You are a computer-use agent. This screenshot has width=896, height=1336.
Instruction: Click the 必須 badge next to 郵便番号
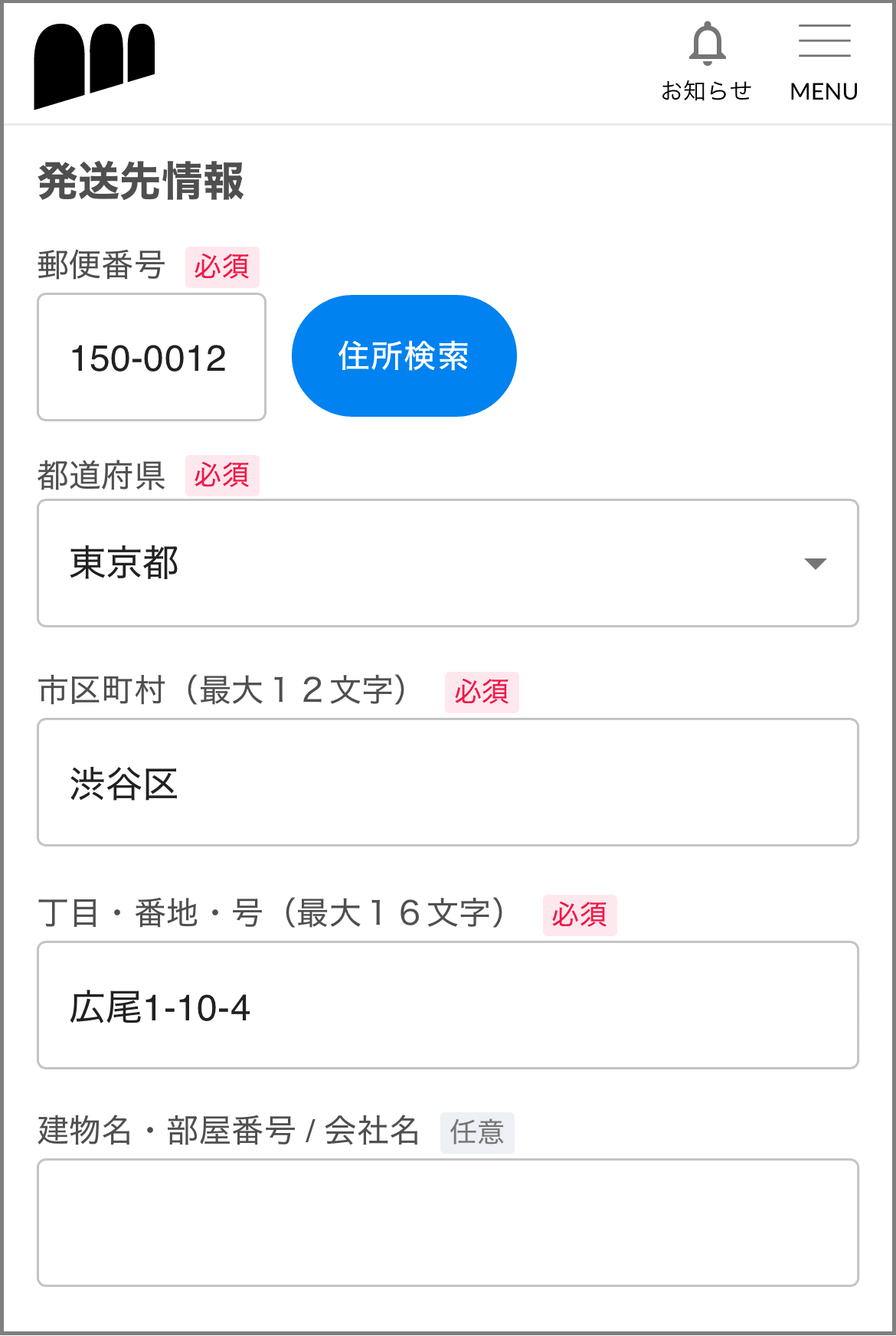pyautogui.click(x=222, y=267)
